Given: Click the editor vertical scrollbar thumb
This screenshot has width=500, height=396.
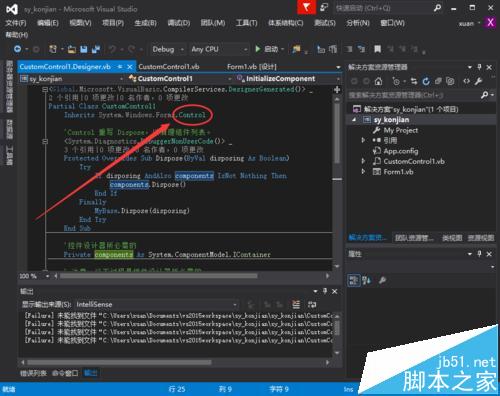Looking at the screenshot, I should (x=337, y=133).
